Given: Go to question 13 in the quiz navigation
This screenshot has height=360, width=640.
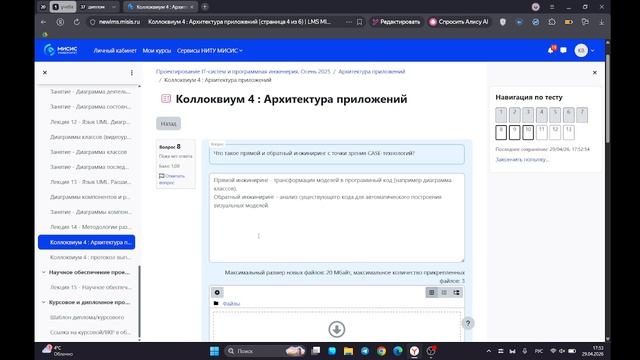Looking at the screenshot, I should coord(569,132).
